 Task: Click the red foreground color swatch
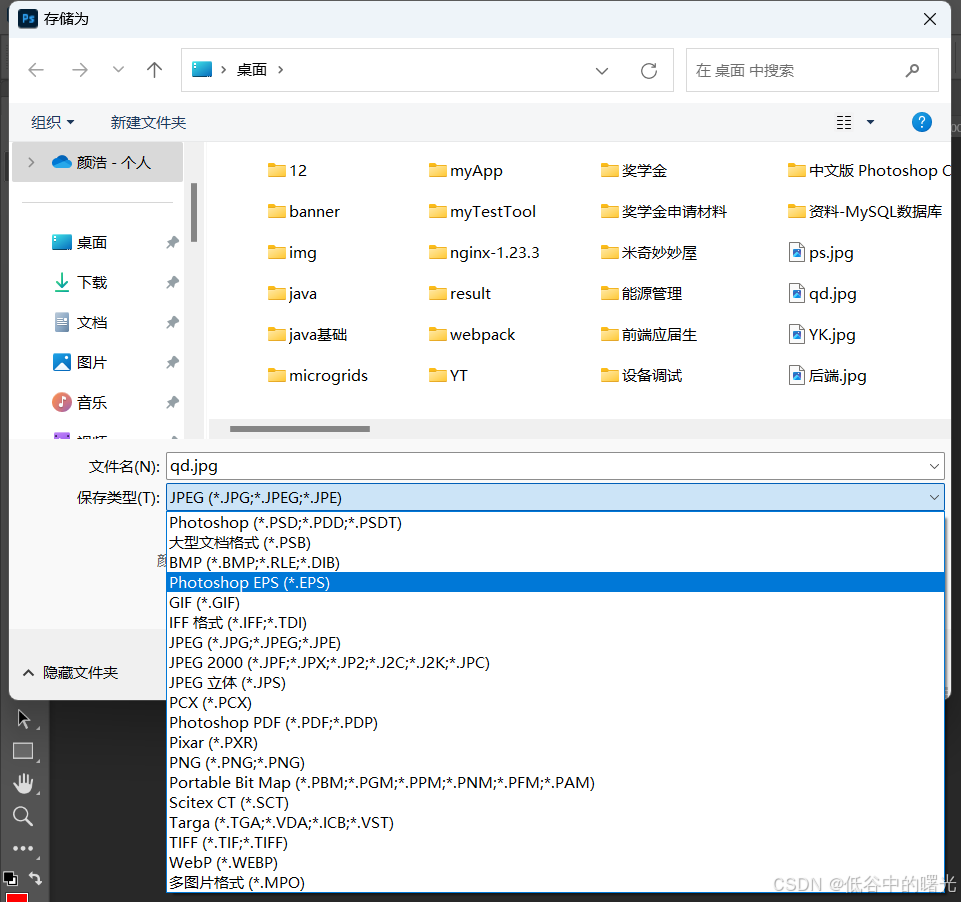pyautogui.click(x=17, y=897)
